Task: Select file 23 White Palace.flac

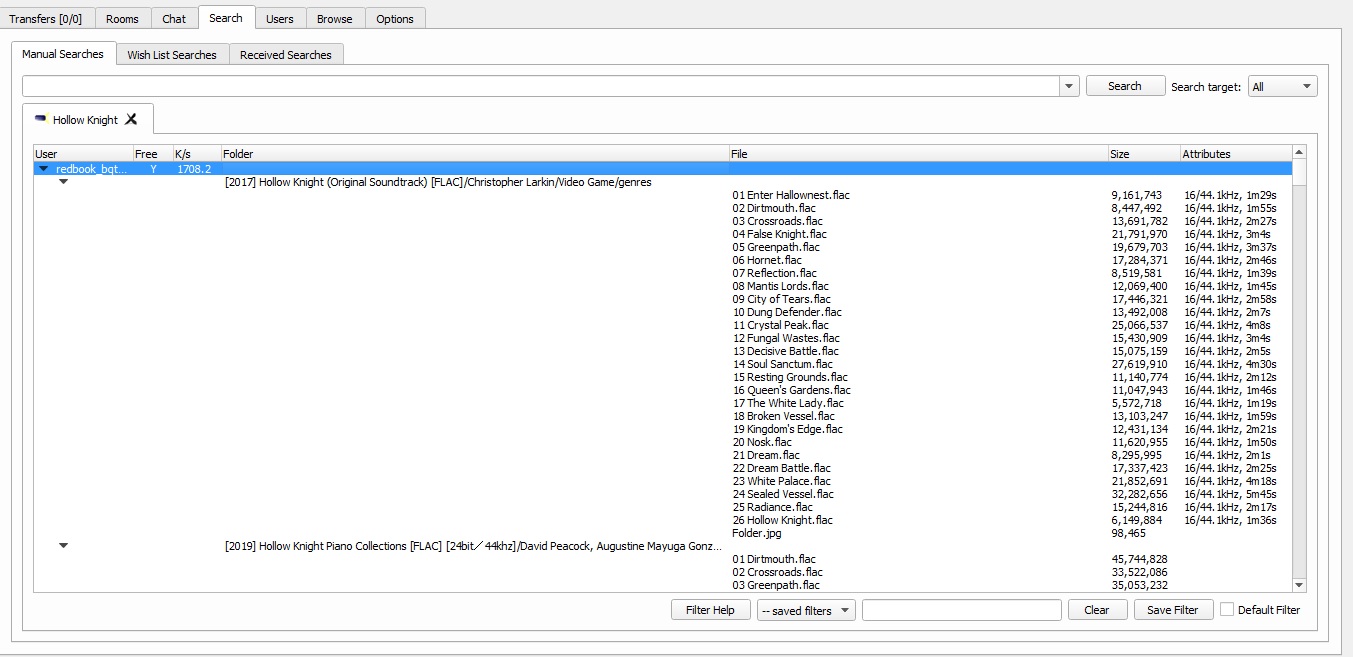Action: pyautogui.click(x=782, y=481)
